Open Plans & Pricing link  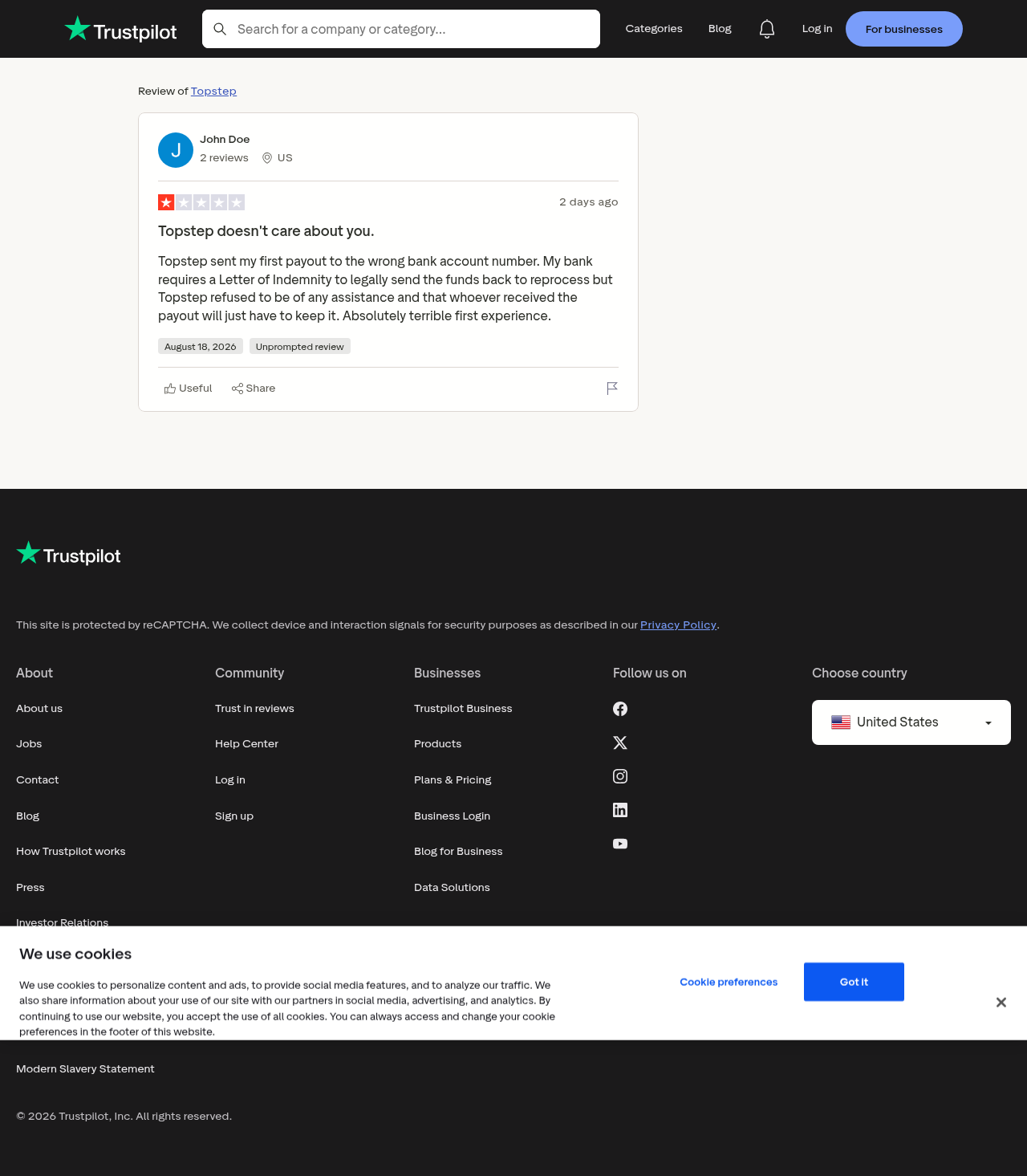tap(453, 780)
